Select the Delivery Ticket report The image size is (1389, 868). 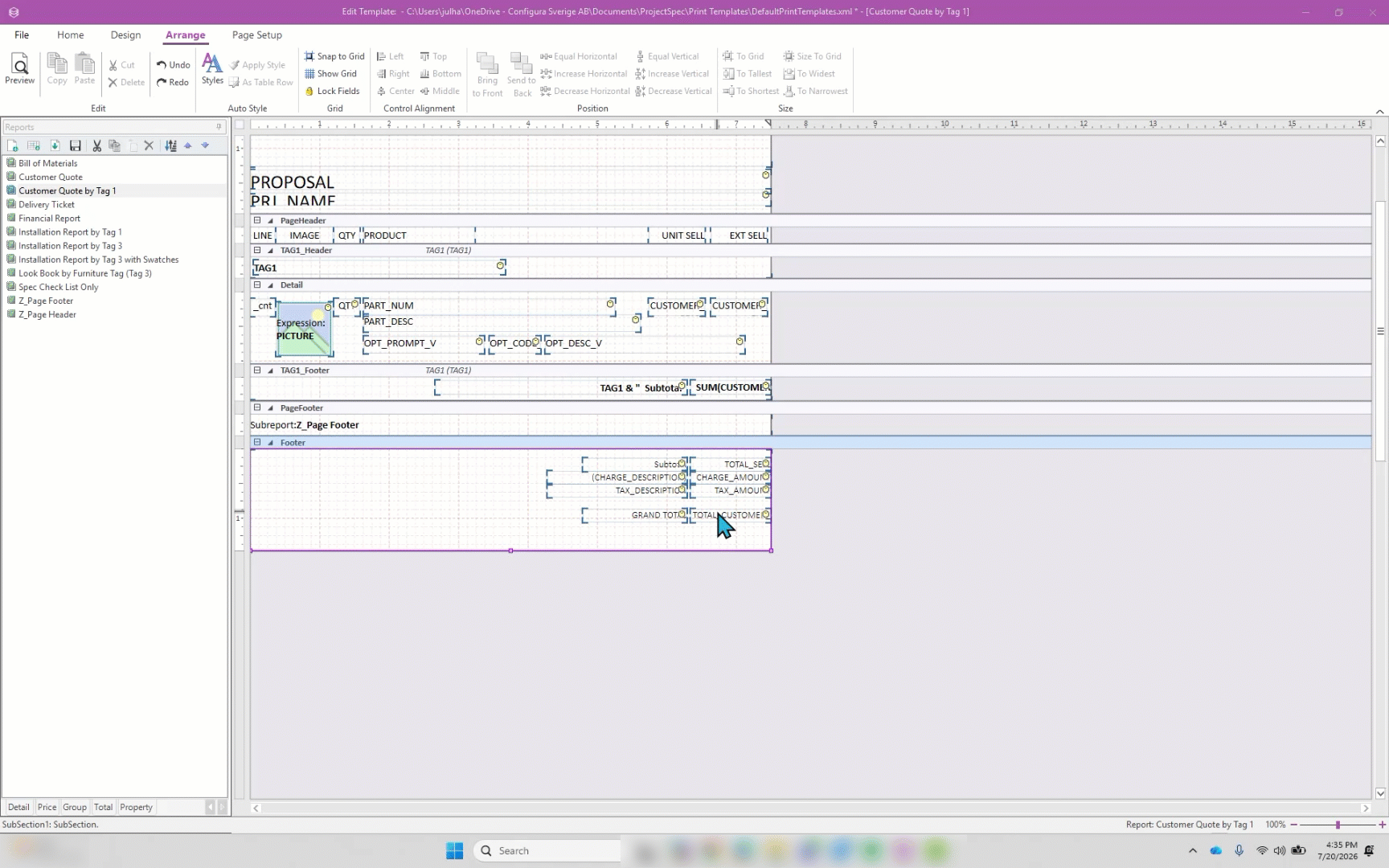47,204
